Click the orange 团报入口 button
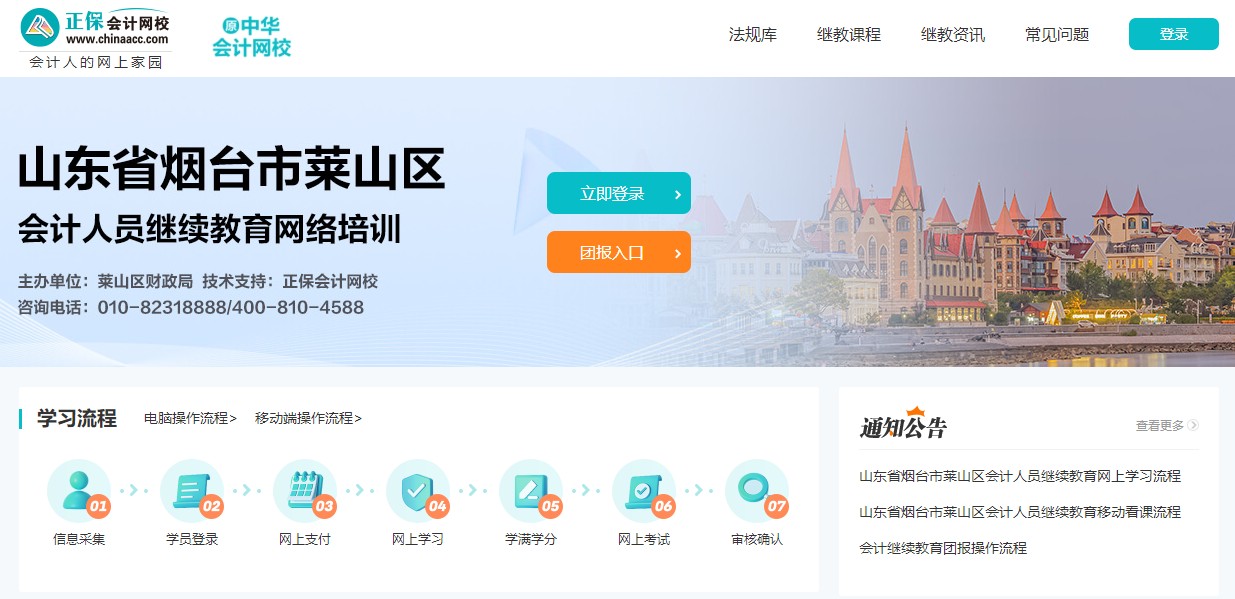Viewport: 1235px width, 599px height. click(618, 252)
